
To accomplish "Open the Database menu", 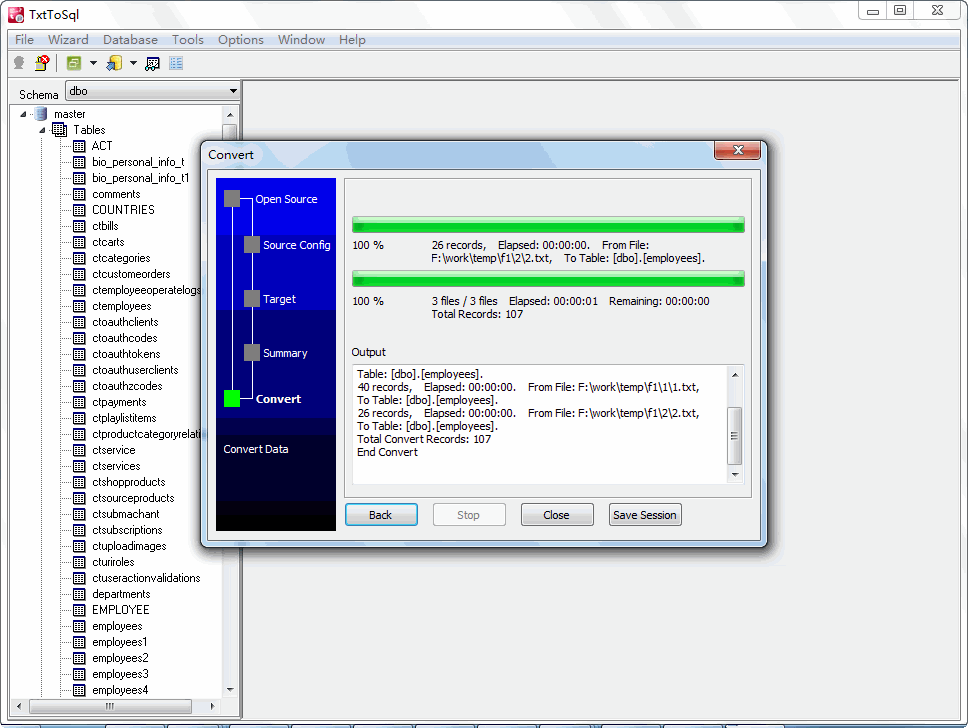I will 130,40.
